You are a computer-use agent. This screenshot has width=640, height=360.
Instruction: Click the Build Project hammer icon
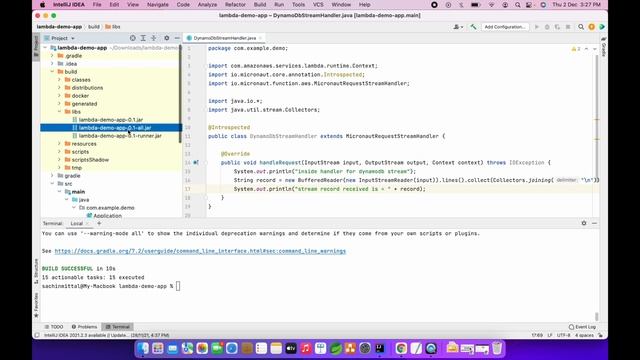pos(473,27)
